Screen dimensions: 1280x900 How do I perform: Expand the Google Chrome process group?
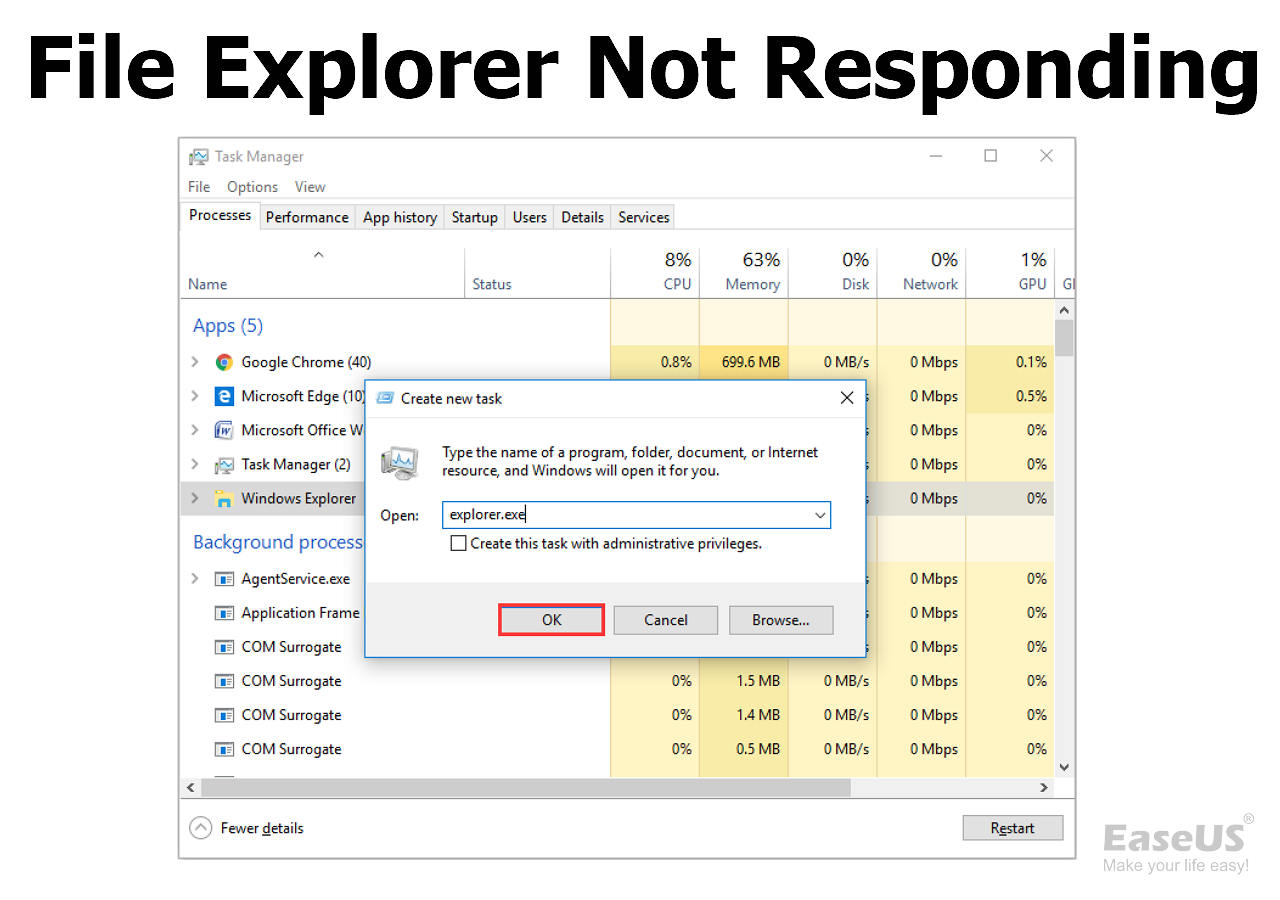tap(195, 362)
